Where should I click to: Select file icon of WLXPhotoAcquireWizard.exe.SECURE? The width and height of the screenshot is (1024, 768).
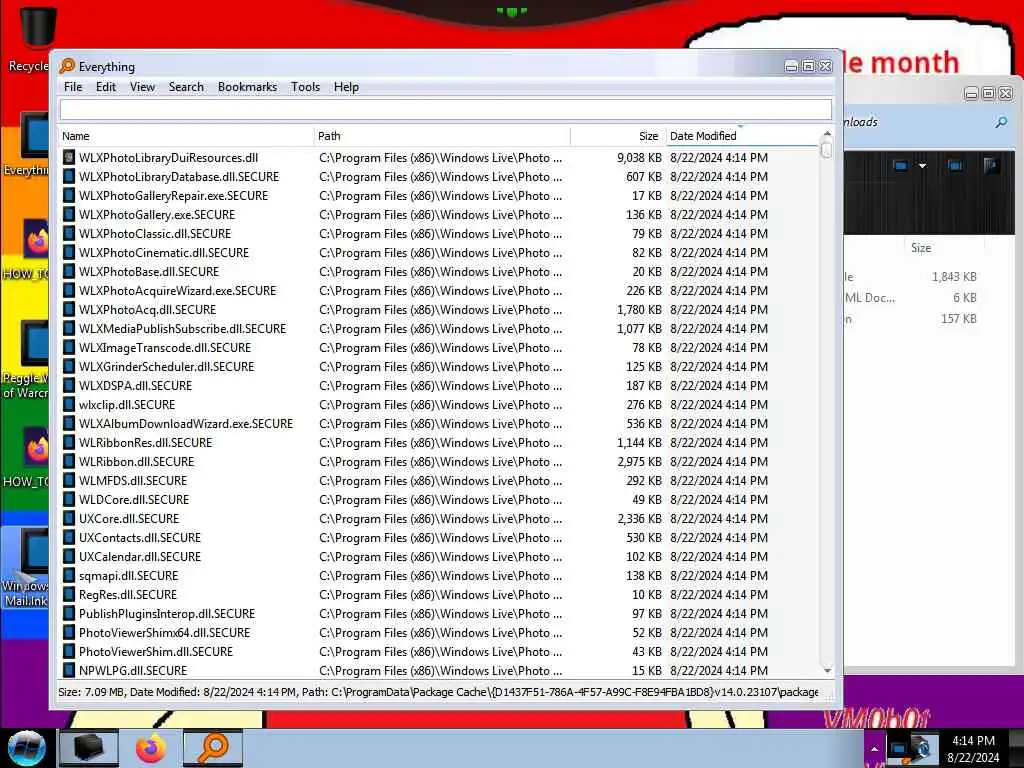click(x=69, y=290)
